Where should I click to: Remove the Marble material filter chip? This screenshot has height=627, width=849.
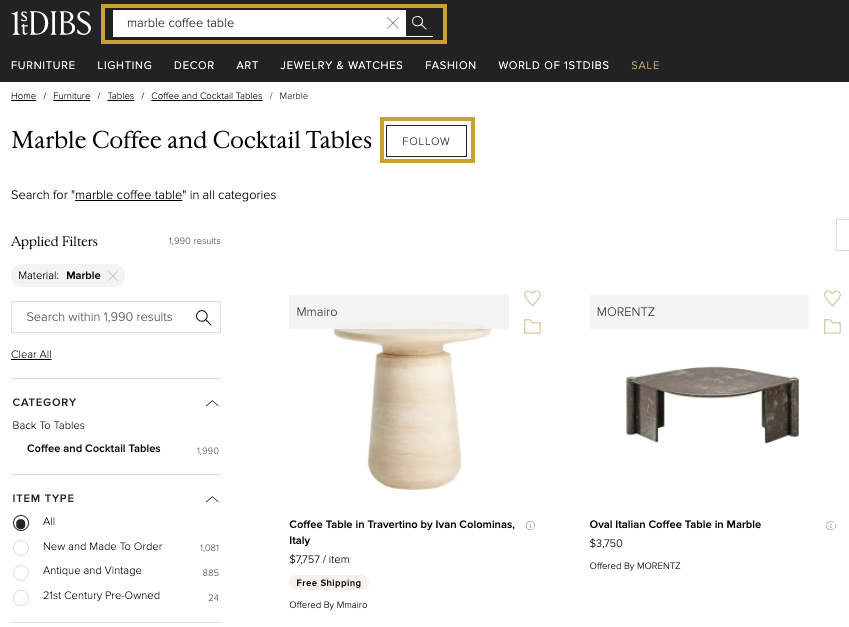pos(113,276)
